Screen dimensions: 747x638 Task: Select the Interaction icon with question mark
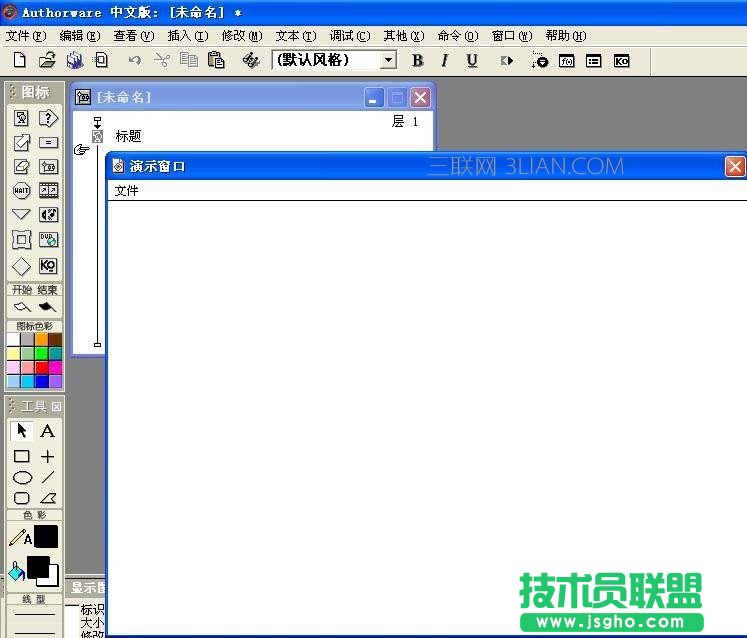(48, 118)
